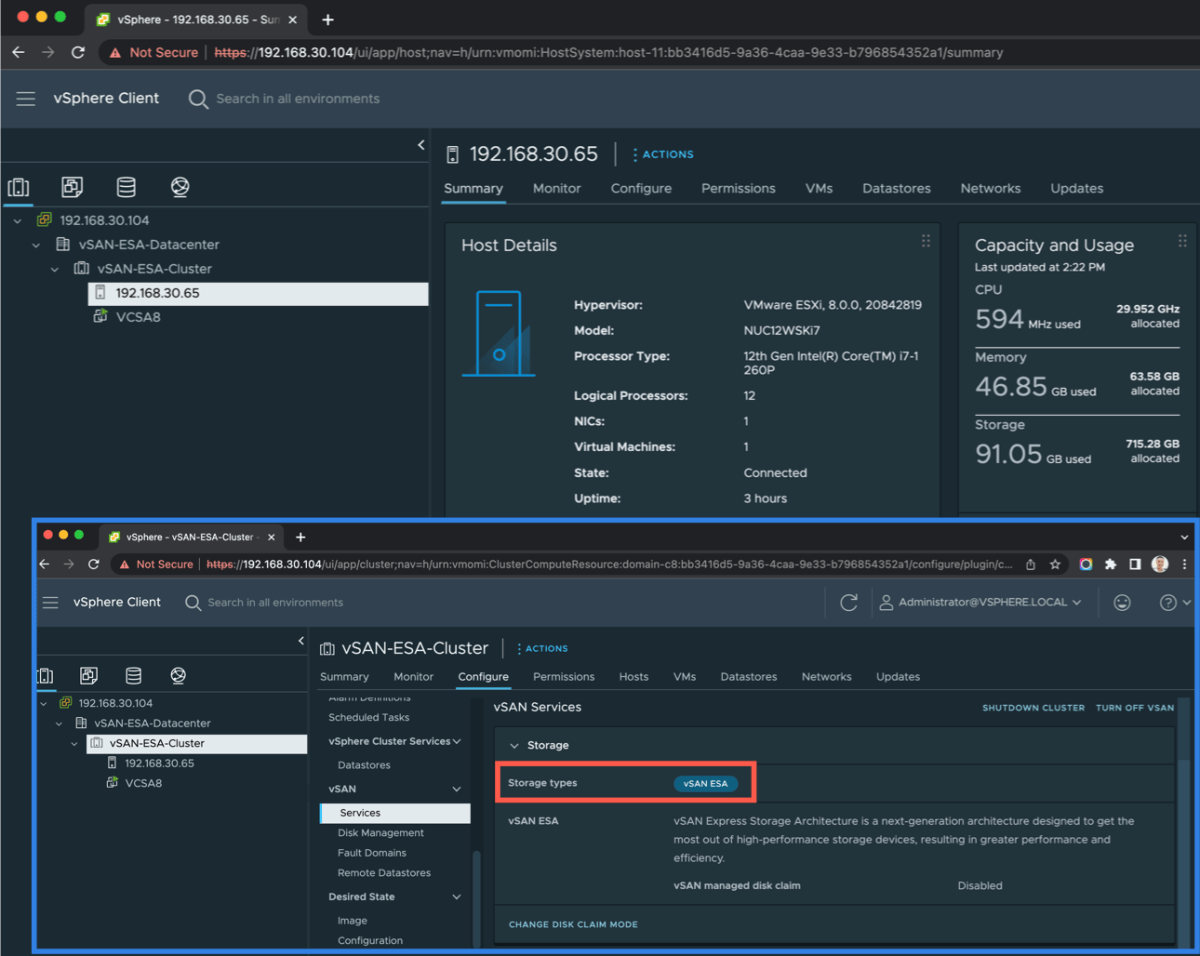Click browser reload icon in the host summary window
Viewport: 1200px width, 956px height.
tap(78, 52)
